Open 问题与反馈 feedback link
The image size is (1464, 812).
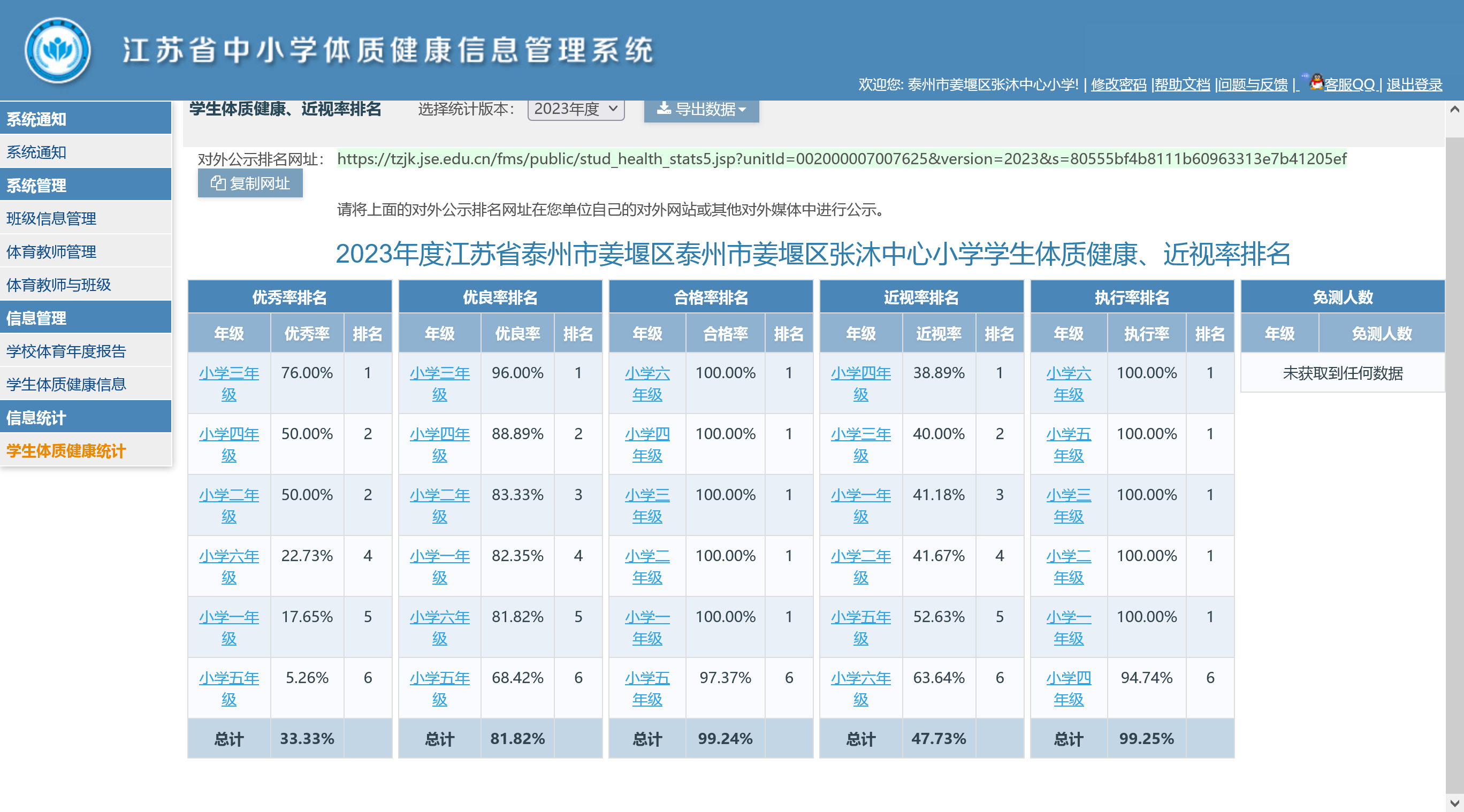pos(1253,85)
